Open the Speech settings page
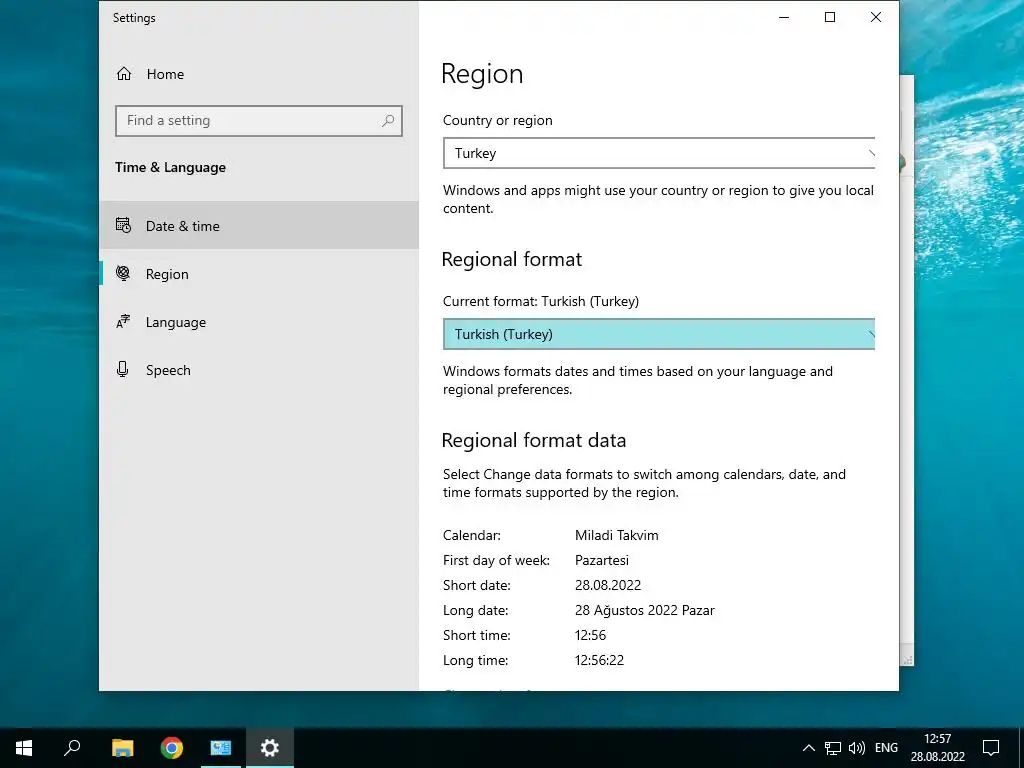 point(259,370)
